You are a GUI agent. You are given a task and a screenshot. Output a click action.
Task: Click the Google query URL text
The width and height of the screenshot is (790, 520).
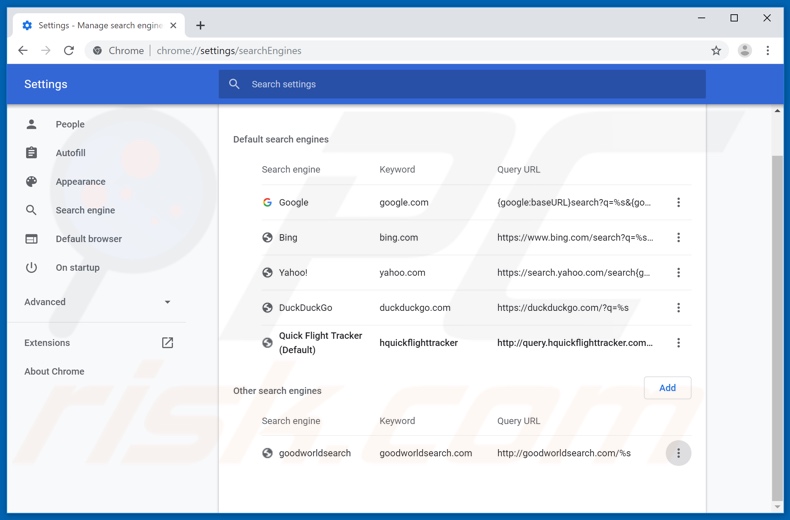574,202
